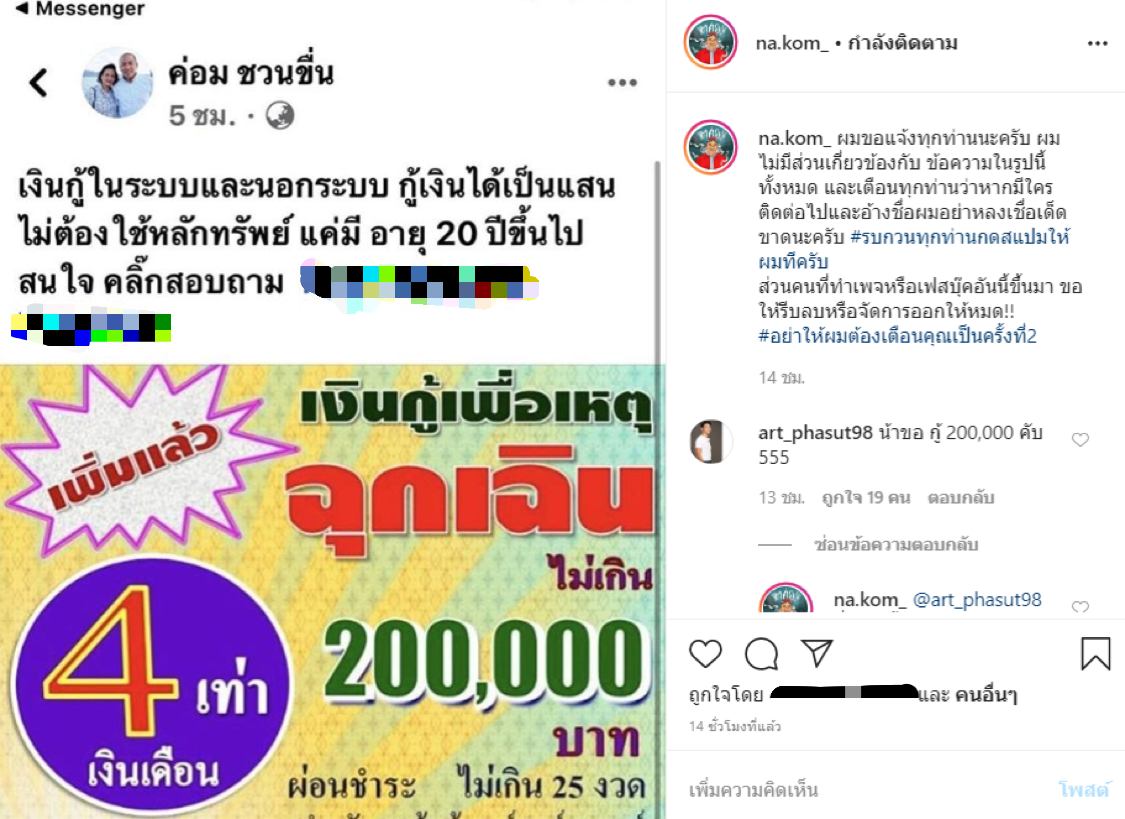Open art_phasut98's commenter avatar
This screenshot has height=819, width=1125.
coord(710,441)
